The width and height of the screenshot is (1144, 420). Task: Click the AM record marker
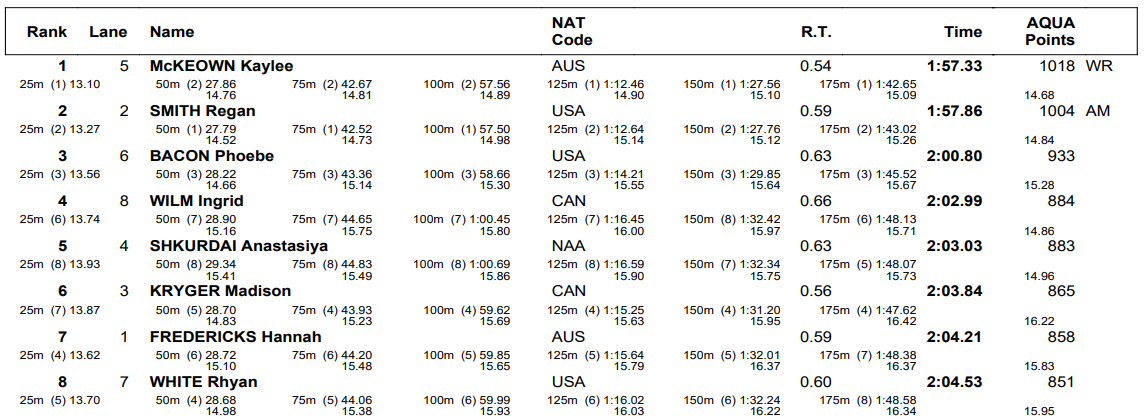[x=1098, y=111]
